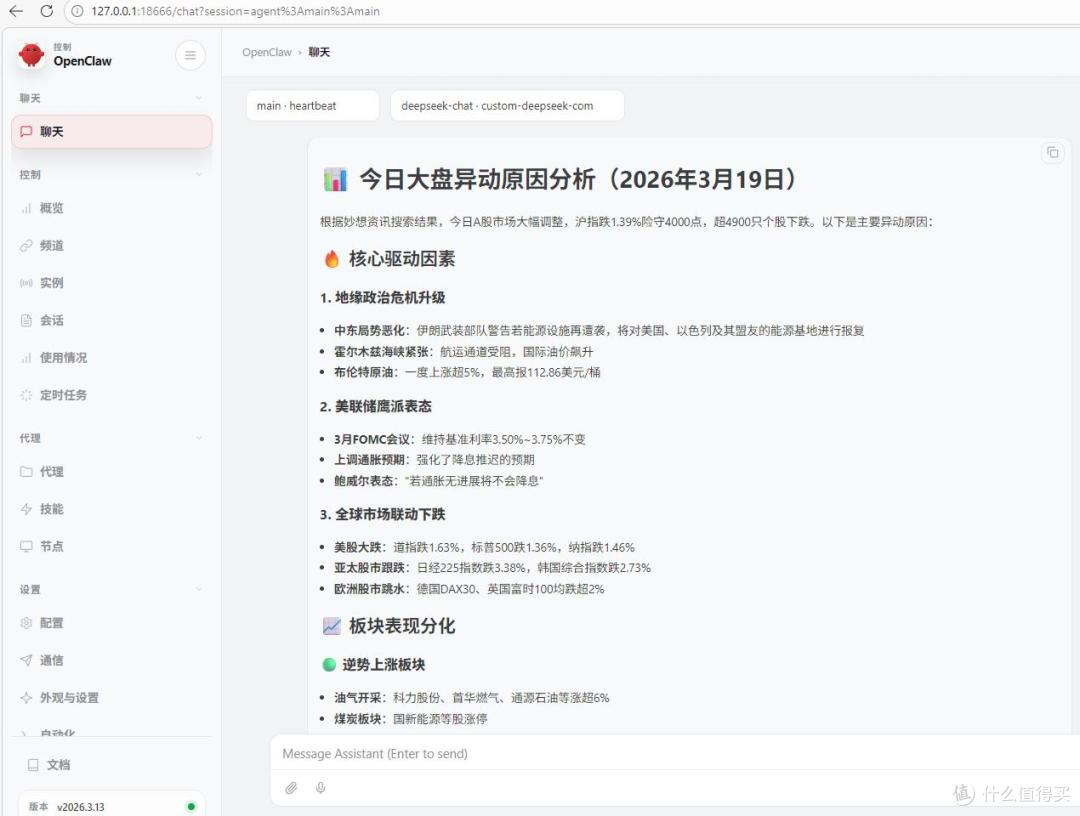Click the 2. 美联储鹰派表态 subheading
Viewport: 1080px width, 816px height.
coord(375,406)
